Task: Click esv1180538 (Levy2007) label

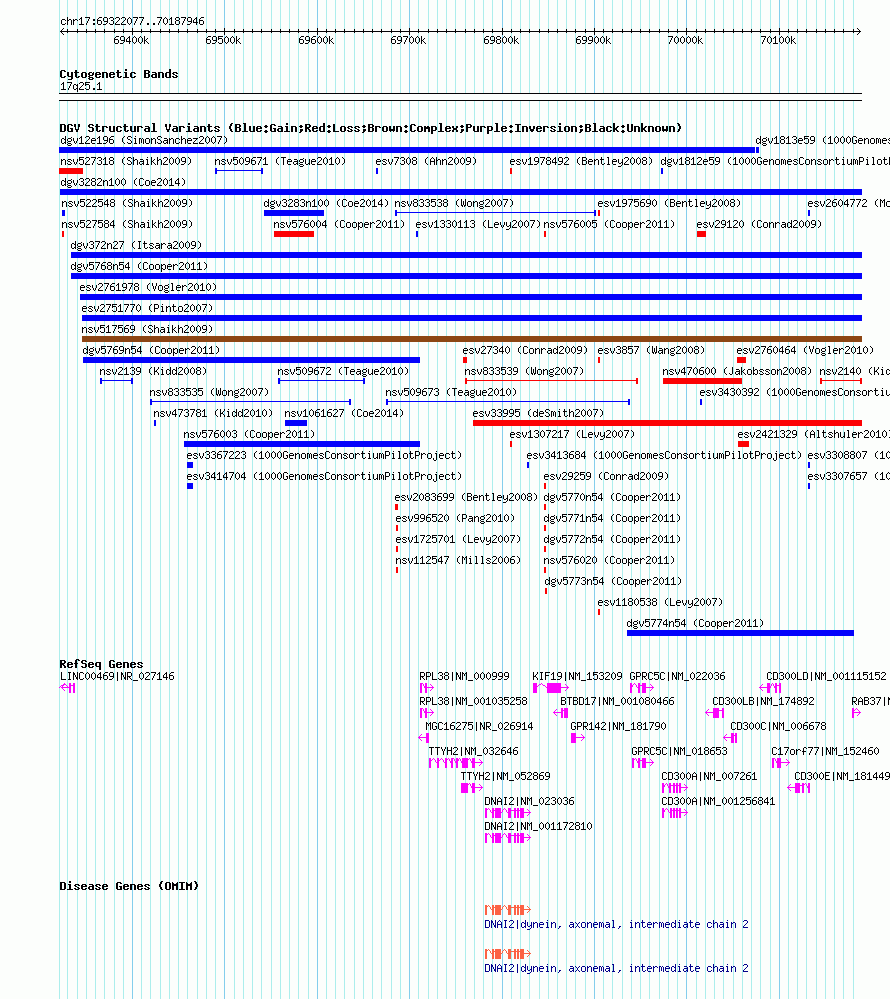Action: pos(660,603)
